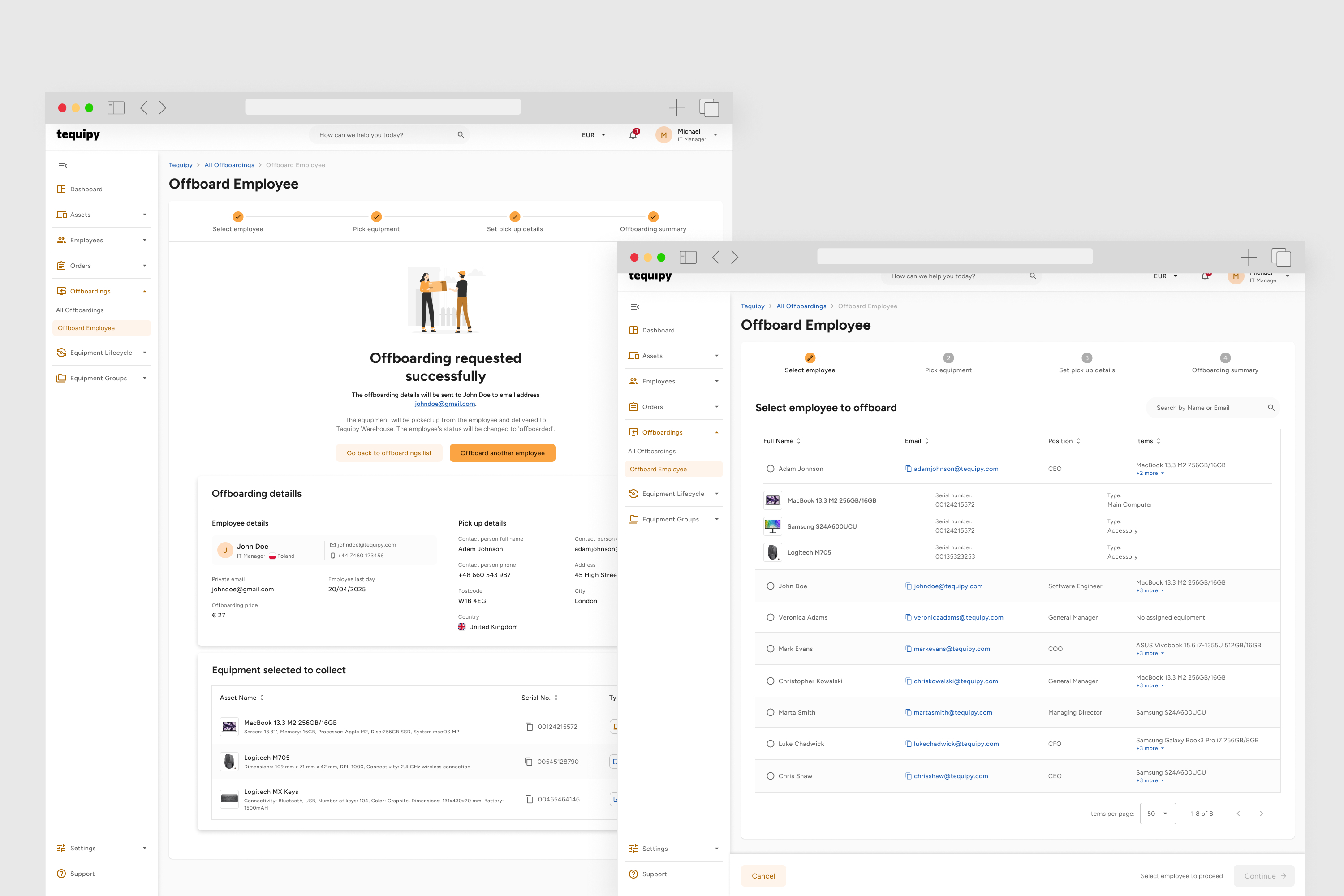Screen dimensions: 1344x896
Task: Expand John Doe's +3 more items
Action: click(x=1150, y=591)
